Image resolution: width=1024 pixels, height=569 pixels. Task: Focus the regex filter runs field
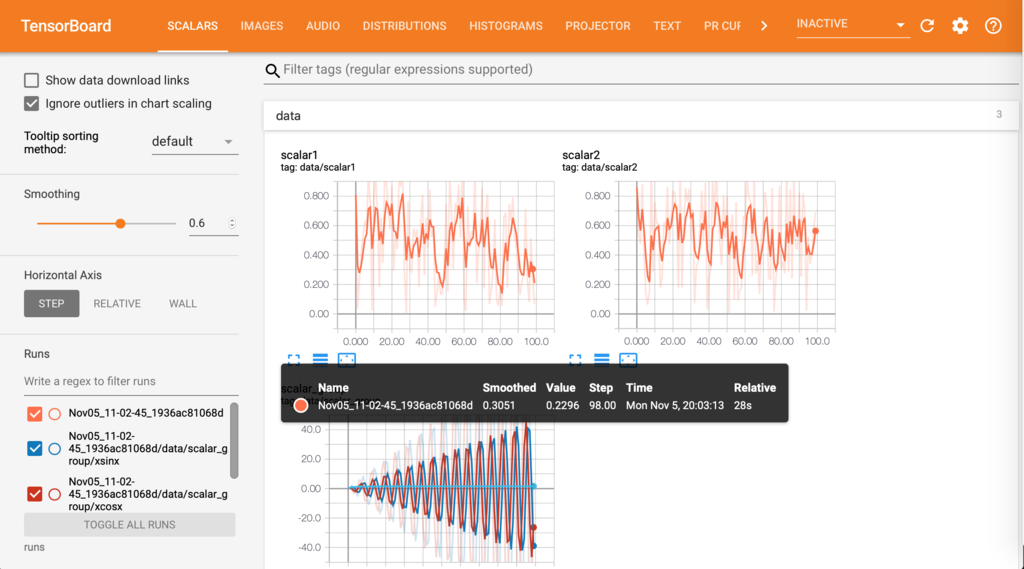[x=131, y=382]
